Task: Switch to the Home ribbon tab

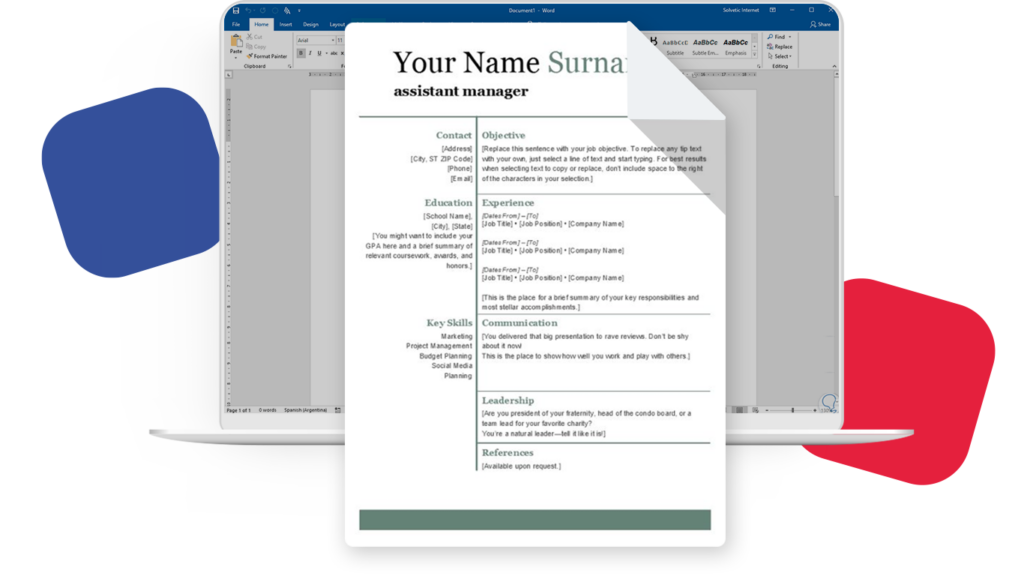Action: (x=261, y=25)
